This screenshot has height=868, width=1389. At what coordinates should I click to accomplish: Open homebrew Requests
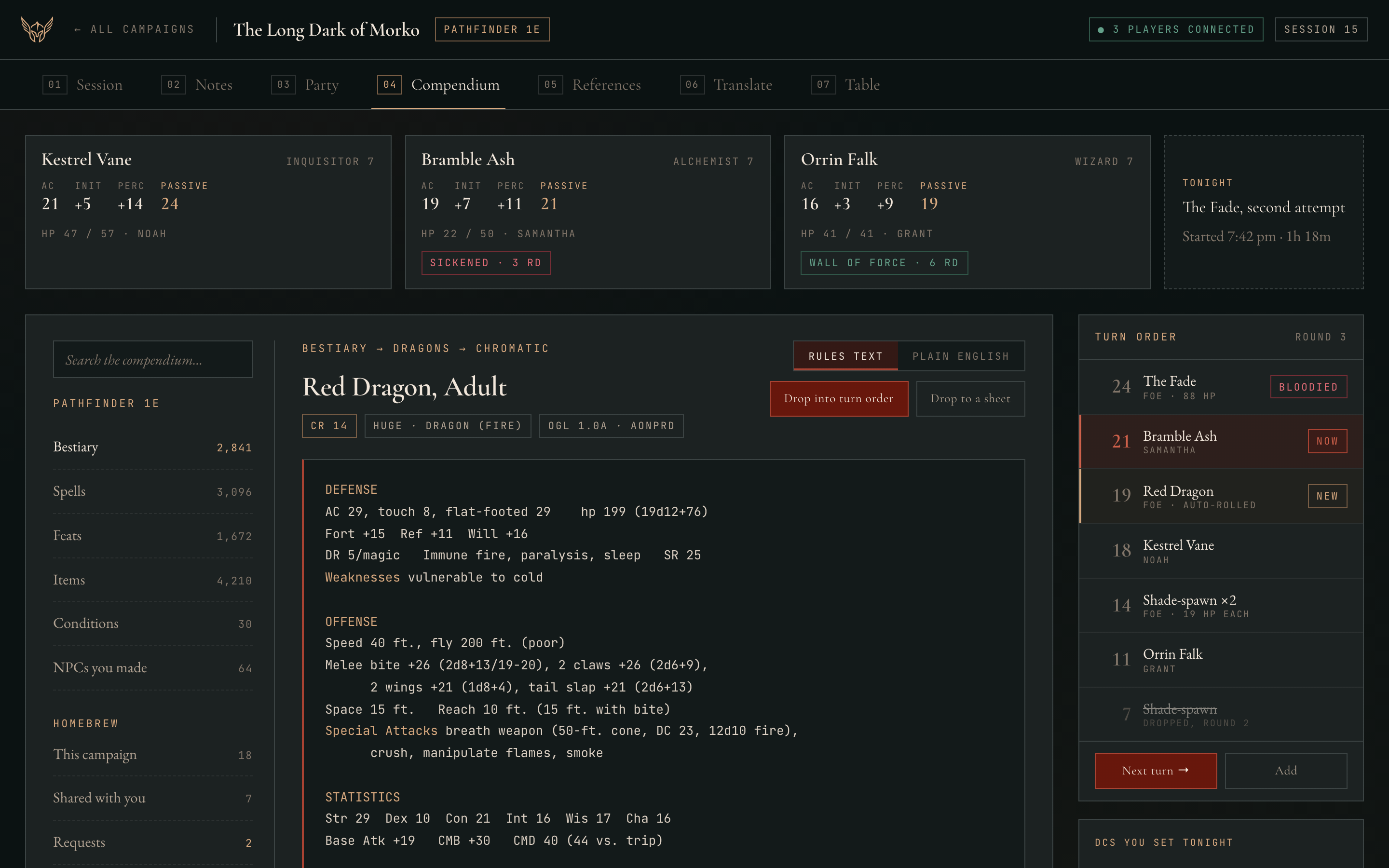(x=153, y=842)
